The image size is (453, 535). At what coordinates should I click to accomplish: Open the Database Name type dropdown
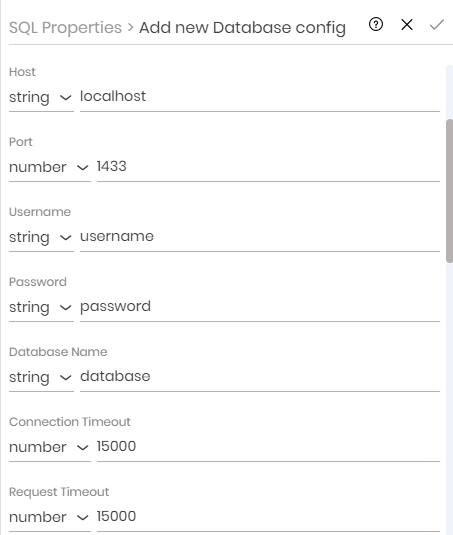click(x=41, y=377)
